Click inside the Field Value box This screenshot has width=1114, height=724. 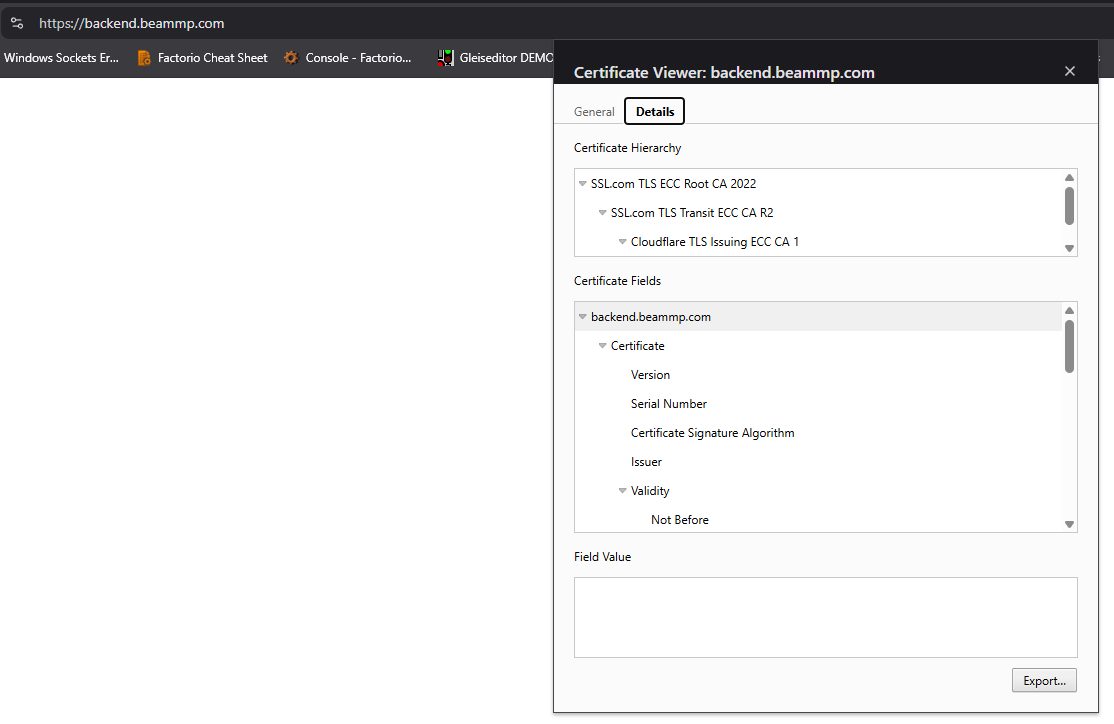point(826,617)
